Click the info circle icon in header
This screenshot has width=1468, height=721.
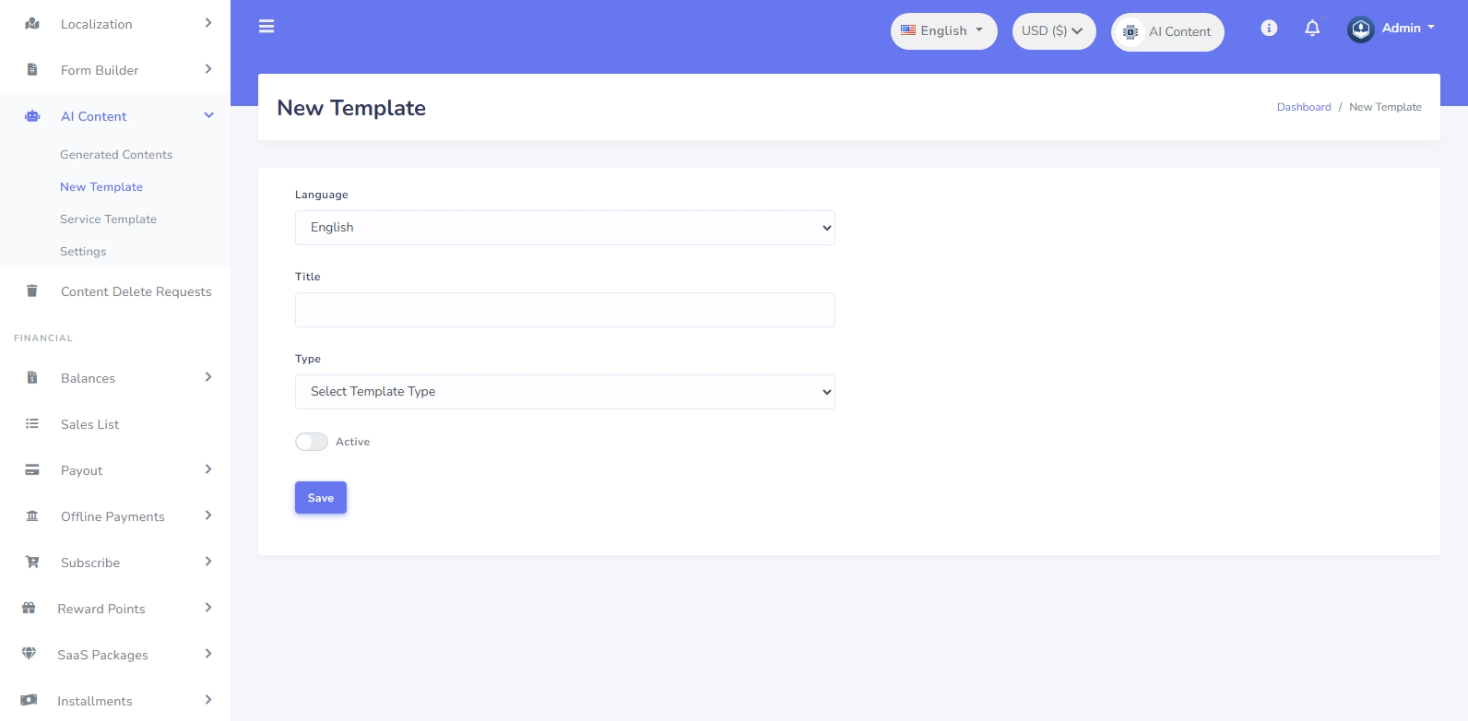(1269, 29)
